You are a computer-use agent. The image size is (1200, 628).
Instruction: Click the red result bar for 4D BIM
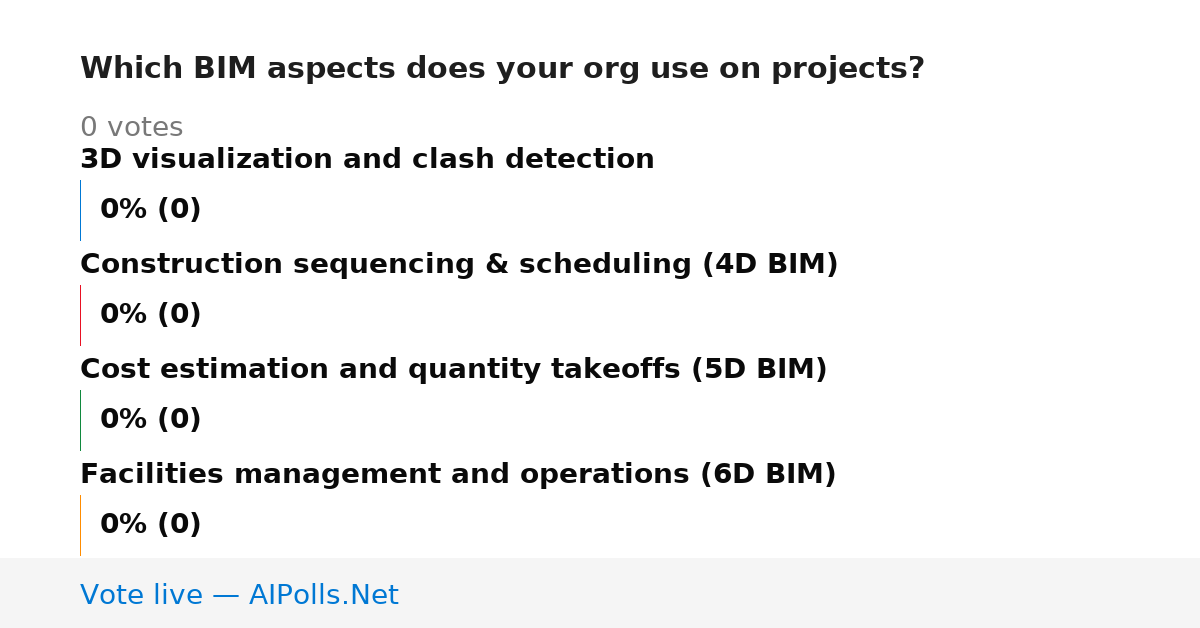tap(80, 315)
